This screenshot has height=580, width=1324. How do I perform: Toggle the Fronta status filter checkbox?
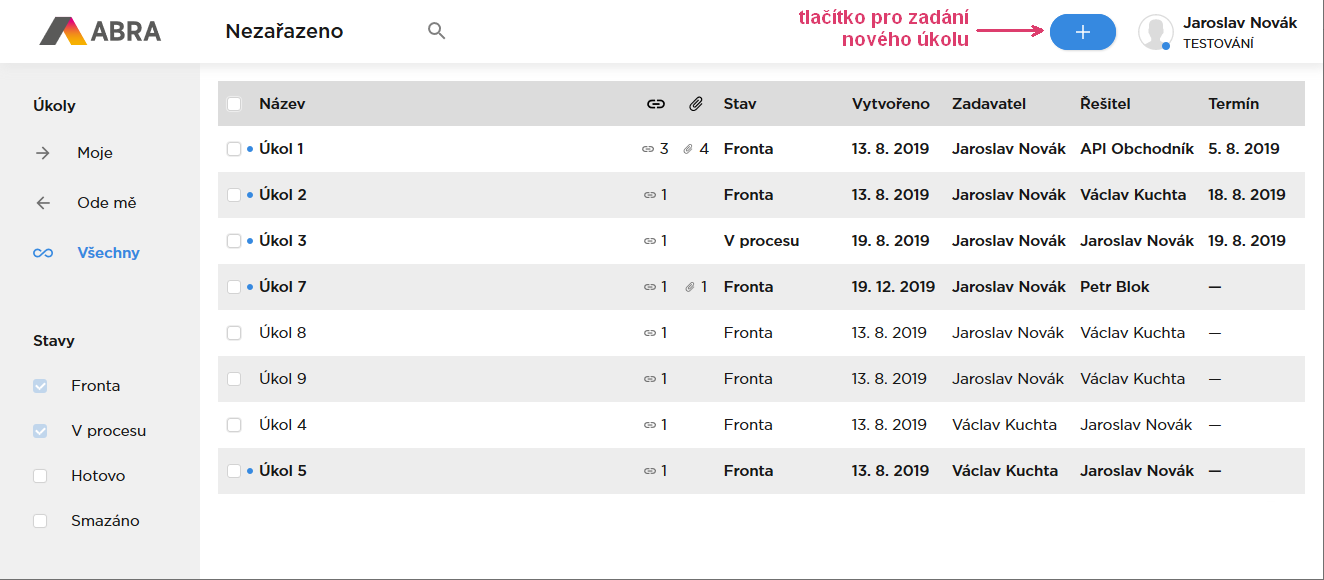40,386
